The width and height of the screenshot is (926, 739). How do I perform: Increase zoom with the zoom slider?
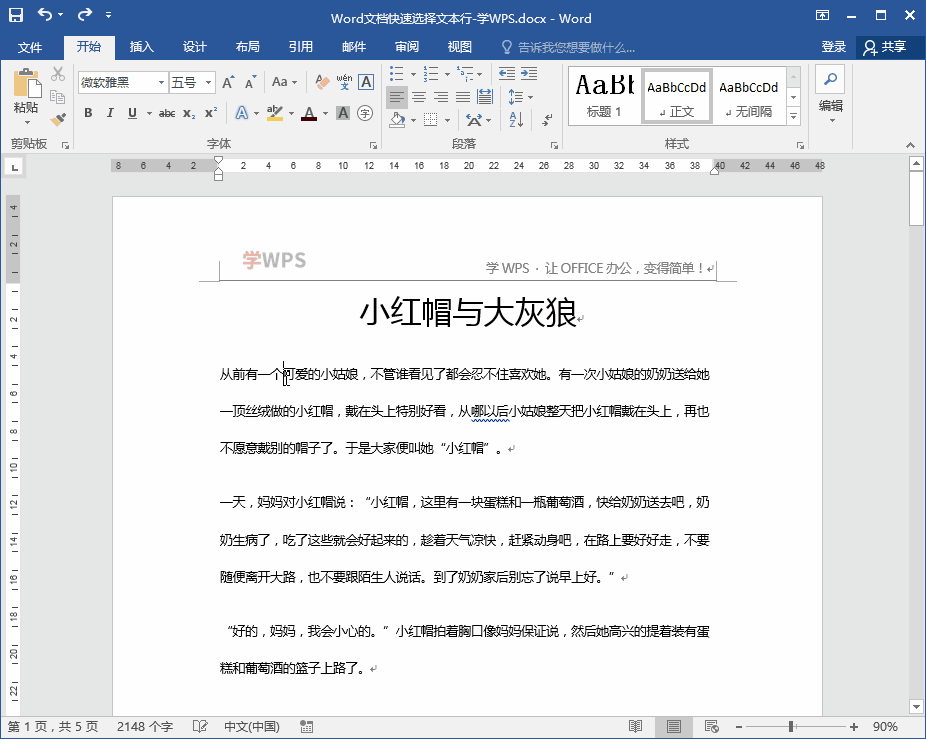[x=853, y=725]
